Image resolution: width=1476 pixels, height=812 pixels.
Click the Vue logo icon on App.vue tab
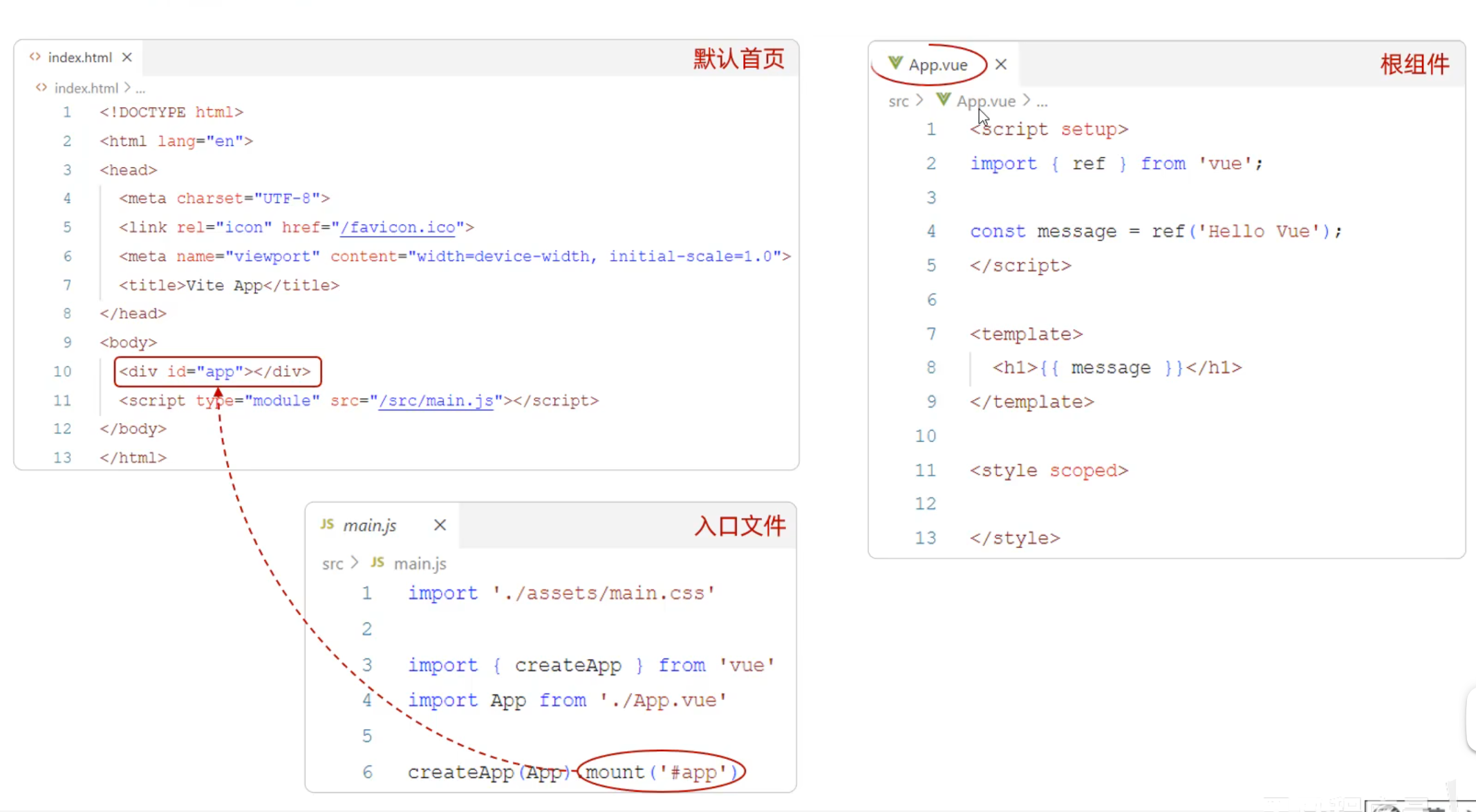pos(895,64)
